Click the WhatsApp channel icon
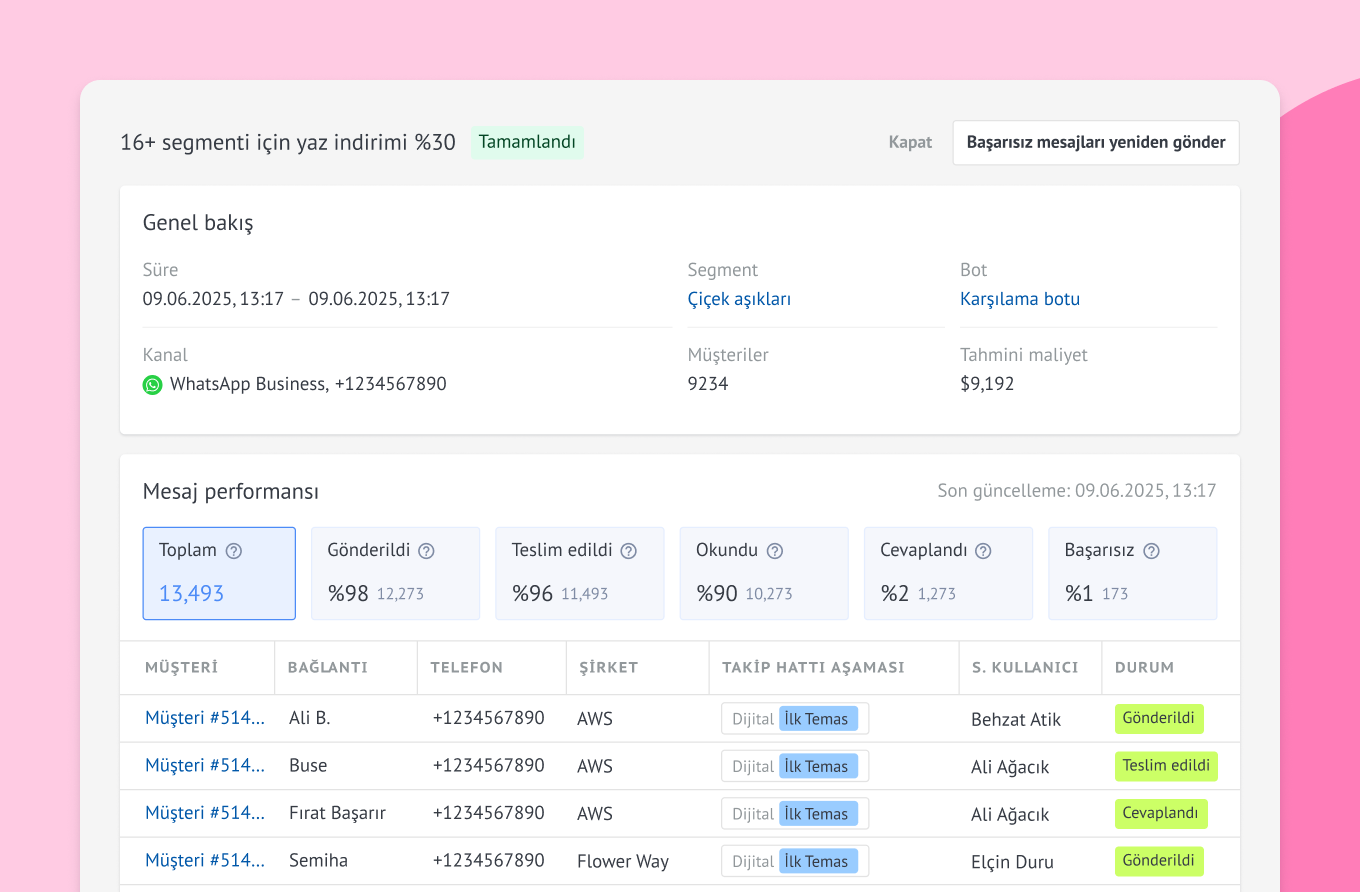Screen dimensions: 1360x892 pyautogui.click(x=152, y=385)
